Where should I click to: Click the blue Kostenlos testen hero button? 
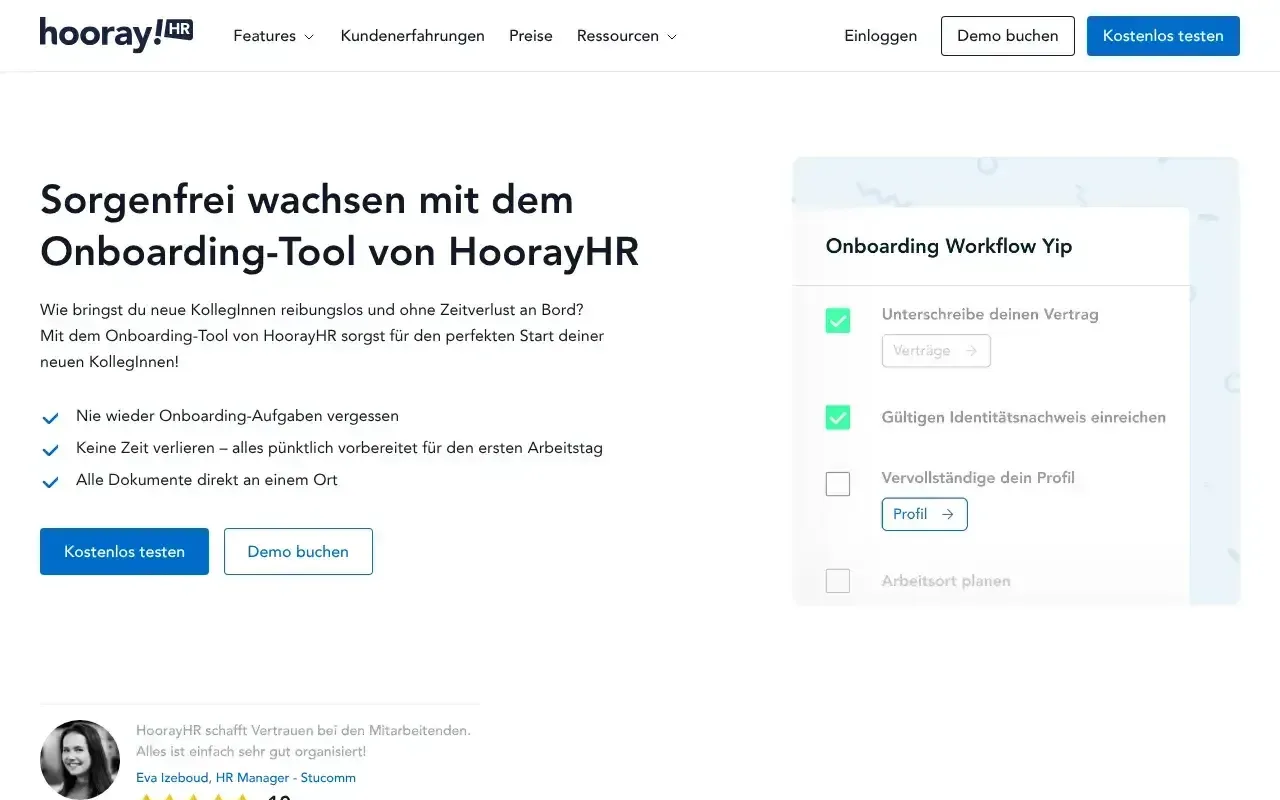[124, 551]
